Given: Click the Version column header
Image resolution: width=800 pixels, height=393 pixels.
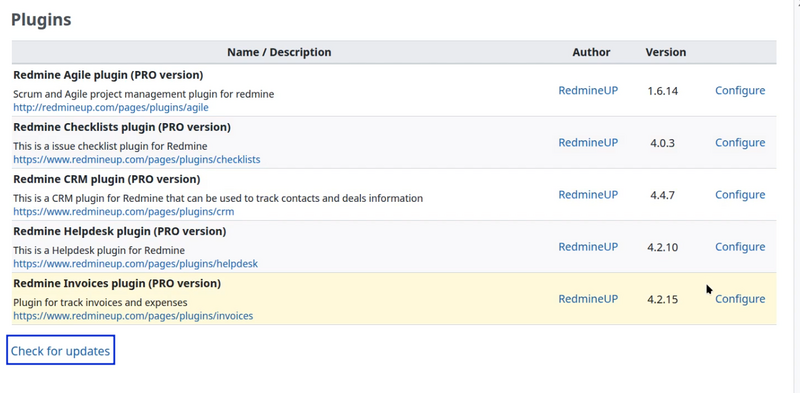Looking at the screenshot, I should point(665,52).
